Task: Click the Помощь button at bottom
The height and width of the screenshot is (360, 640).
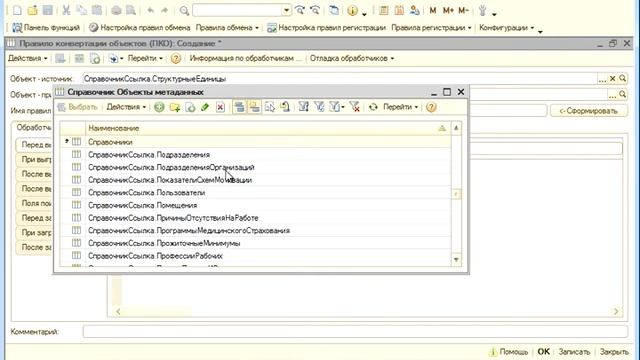Action: pyautogui.click(x=509, y=351)
